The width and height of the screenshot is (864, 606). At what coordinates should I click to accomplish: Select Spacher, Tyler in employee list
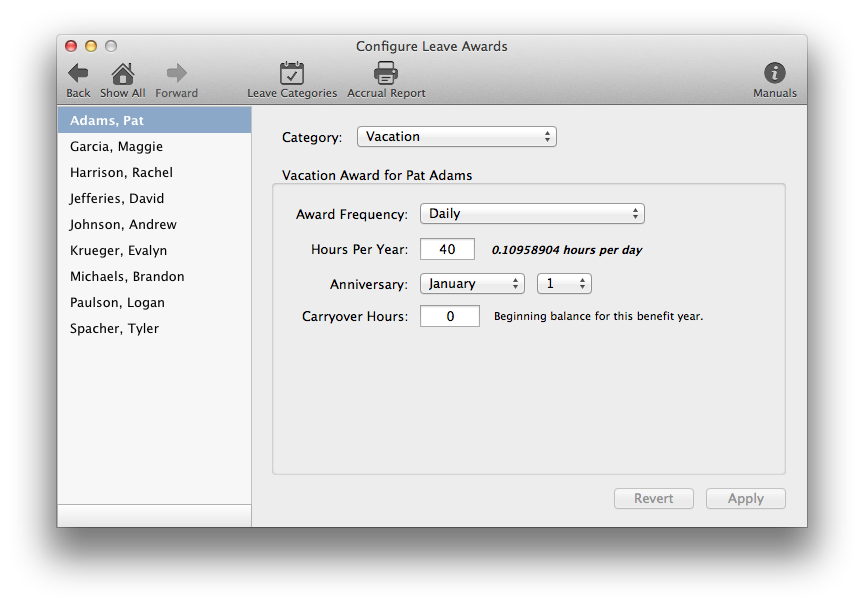(x=154, y=328)
